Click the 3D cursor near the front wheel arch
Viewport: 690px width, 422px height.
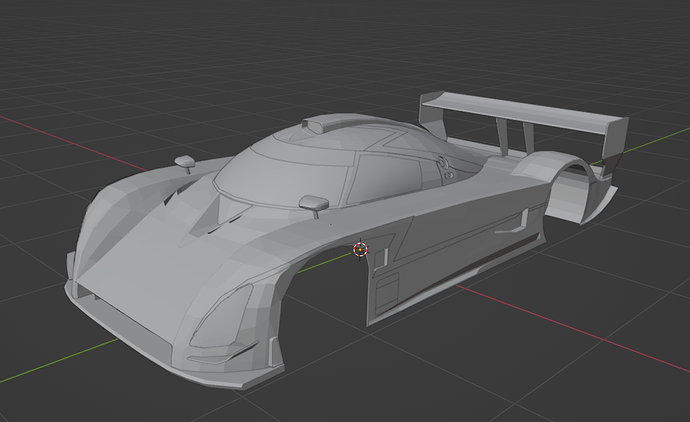360,250
